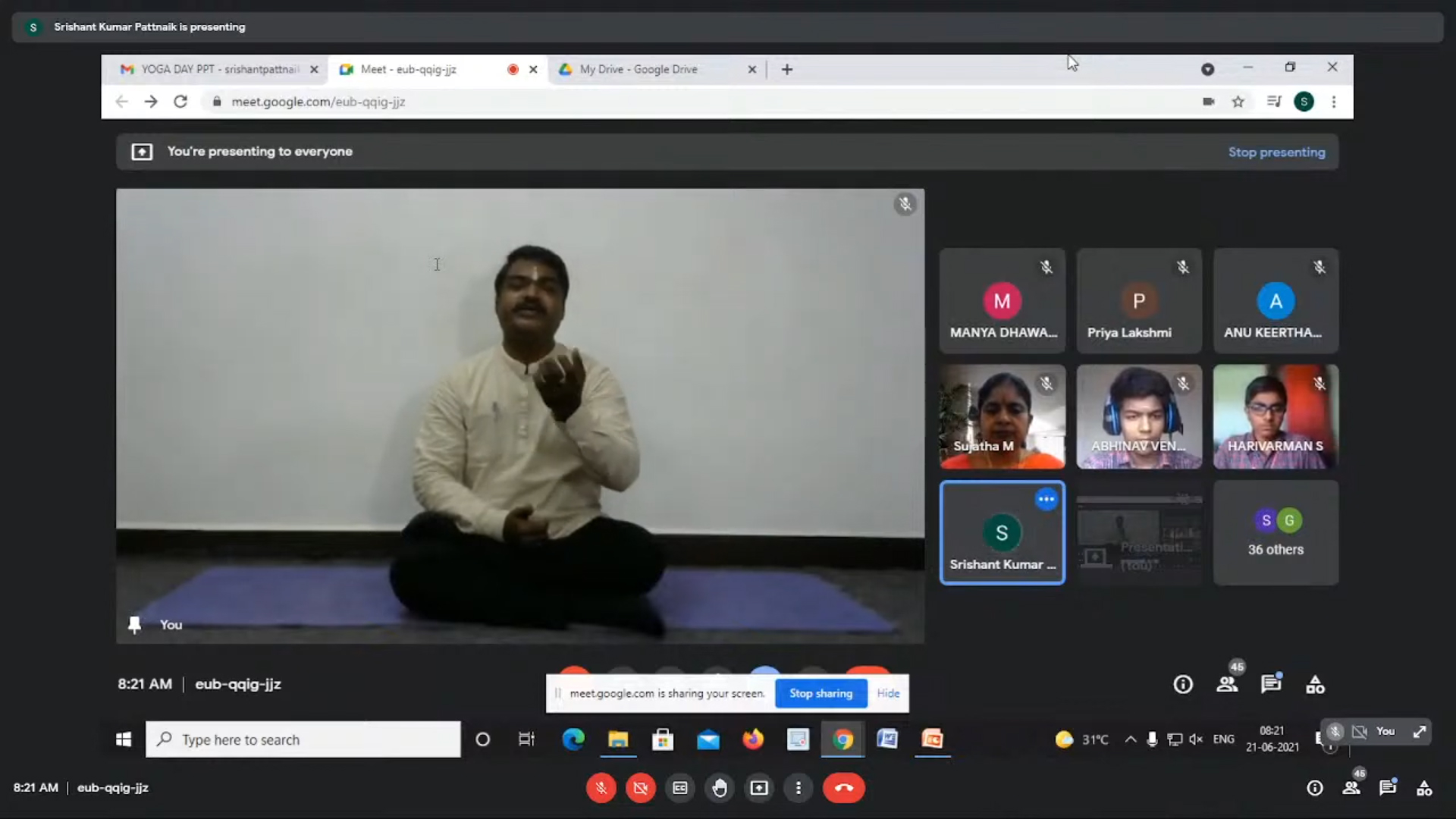Click the present screen icon
1456x819 pixels.
pos(759,788)
